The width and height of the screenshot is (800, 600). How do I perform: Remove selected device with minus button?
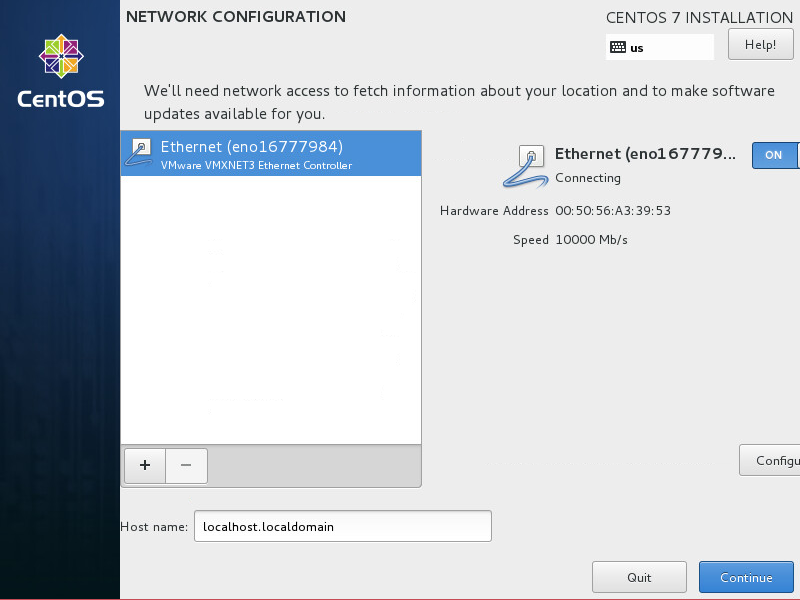pyautogui.click(x=186, y=465)
